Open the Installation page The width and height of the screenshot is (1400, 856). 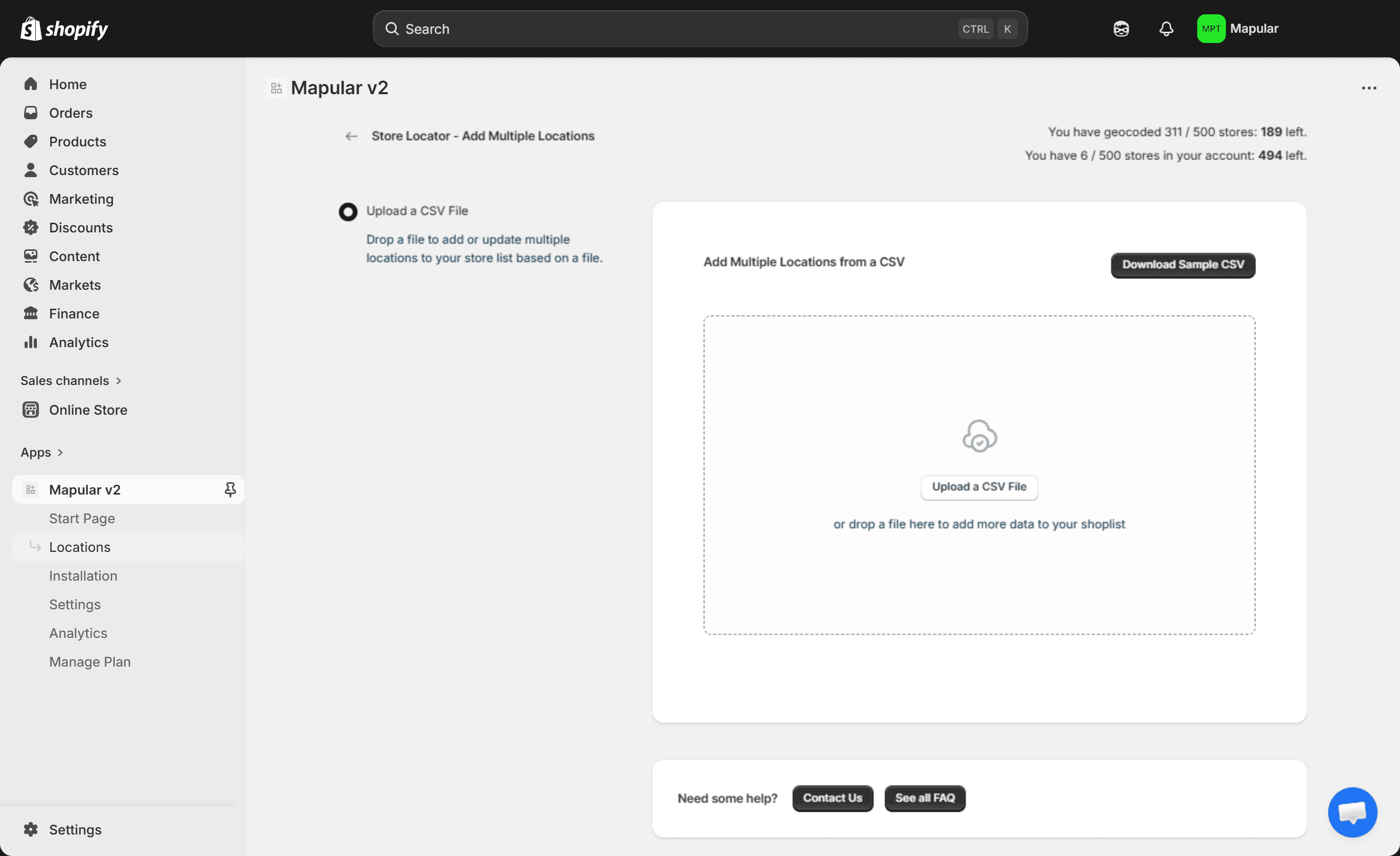(x=83, y=575)
